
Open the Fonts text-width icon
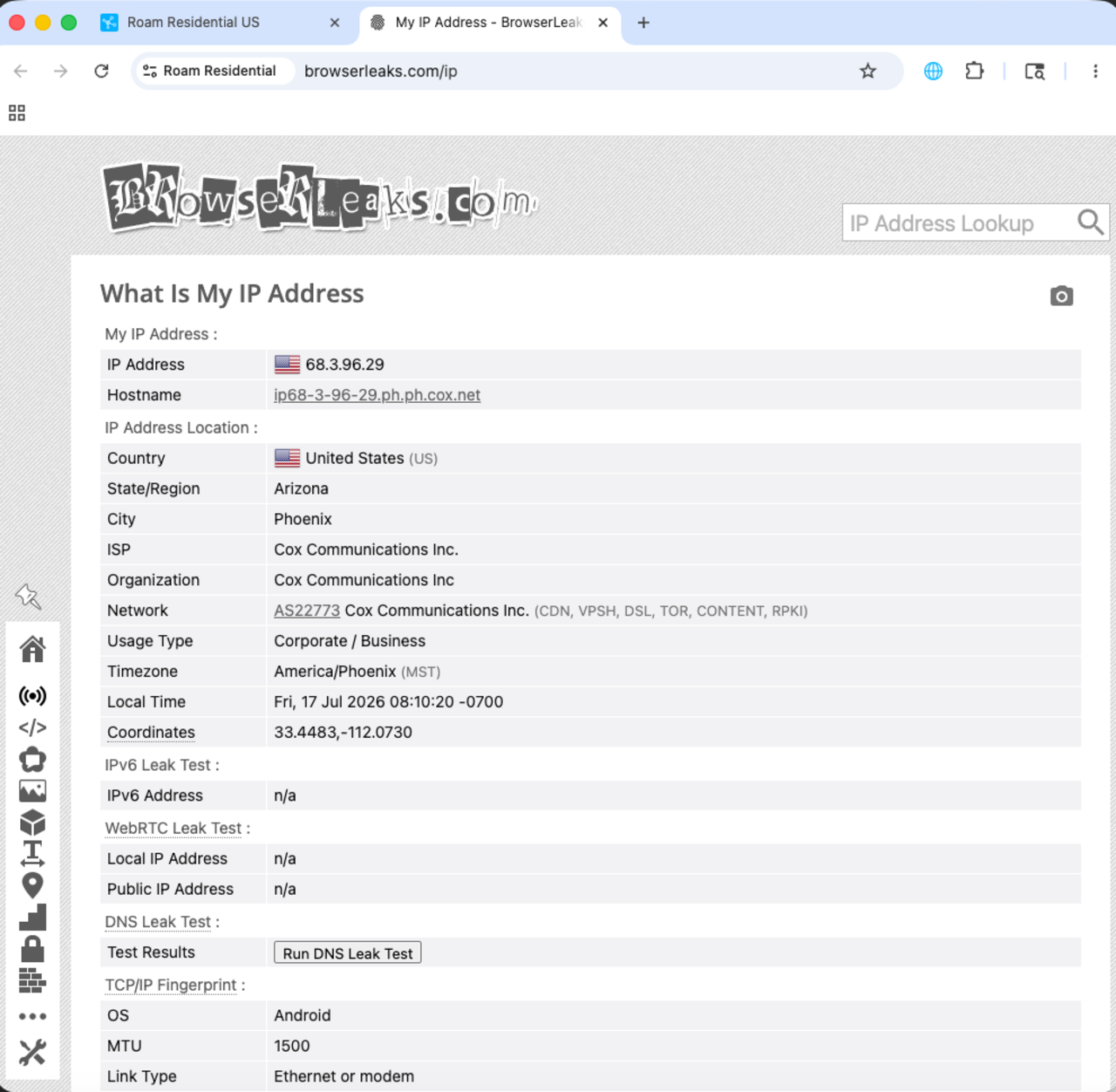[x=32, y=853]
